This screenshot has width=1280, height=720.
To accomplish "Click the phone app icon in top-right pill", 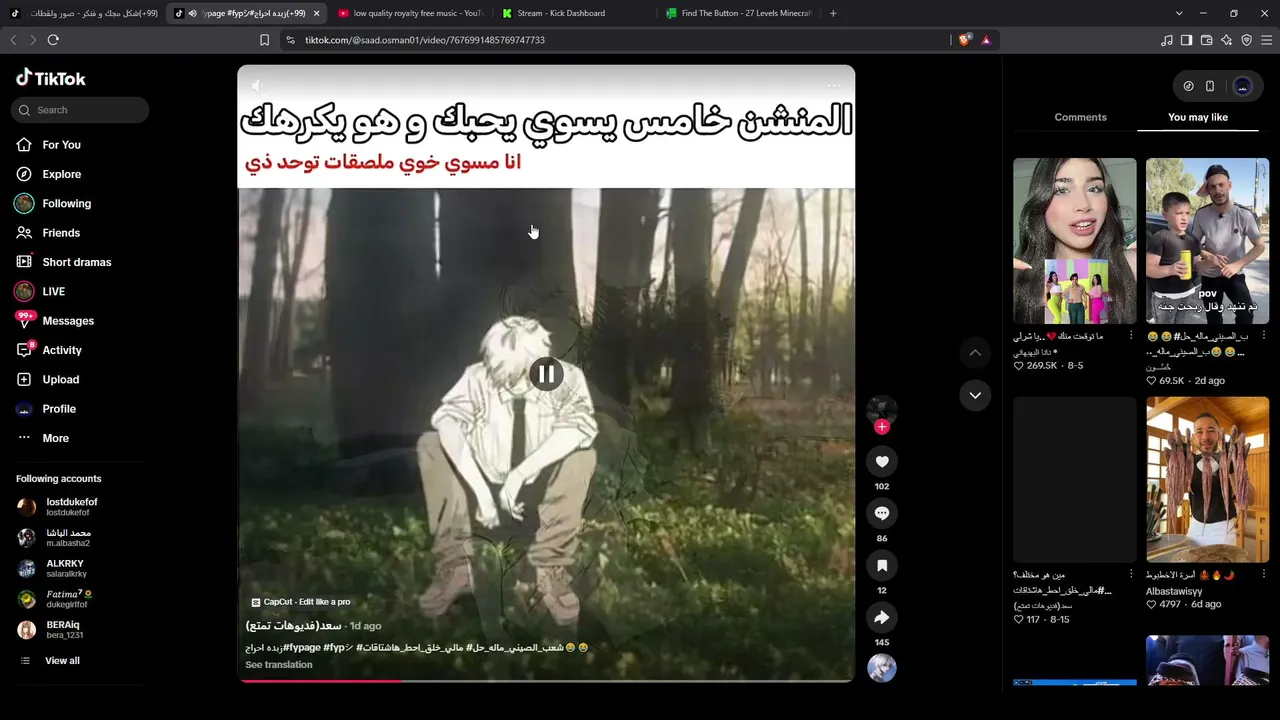I will (x=1210, y=86).
